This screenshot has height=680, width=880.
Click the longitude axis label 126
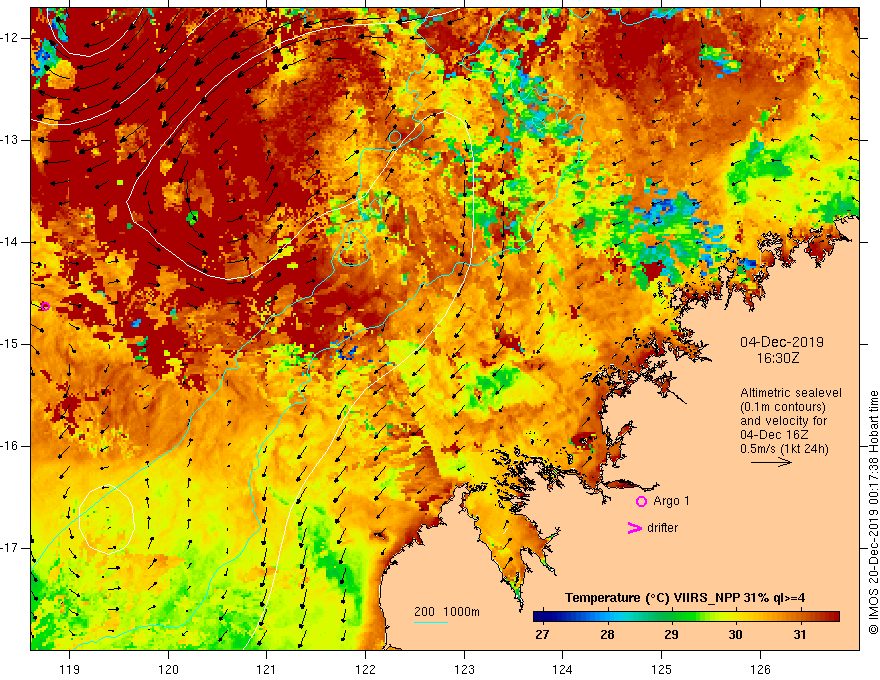[760, 669]
